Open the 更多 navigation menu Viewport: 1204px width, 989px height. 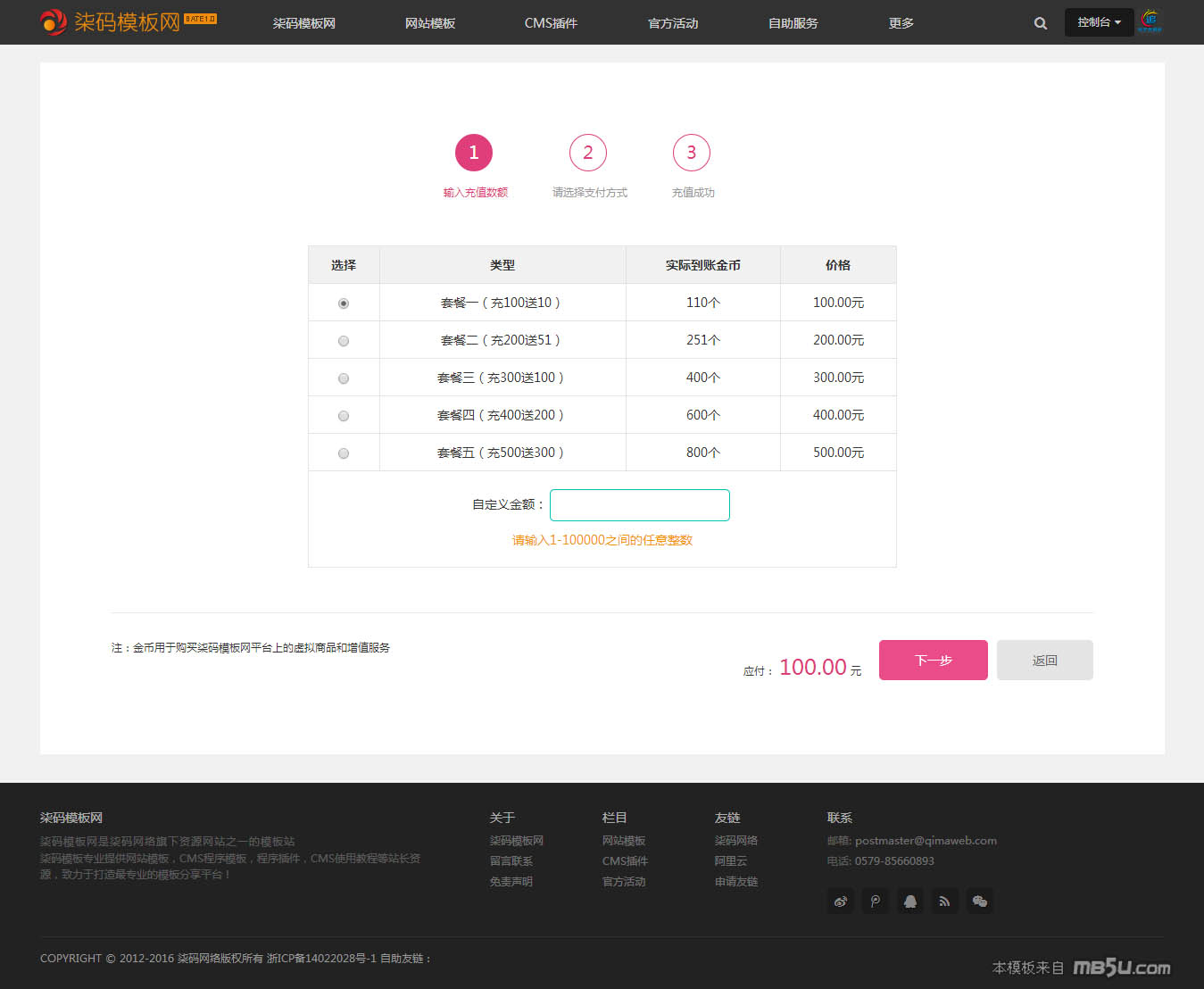point(901,23)
